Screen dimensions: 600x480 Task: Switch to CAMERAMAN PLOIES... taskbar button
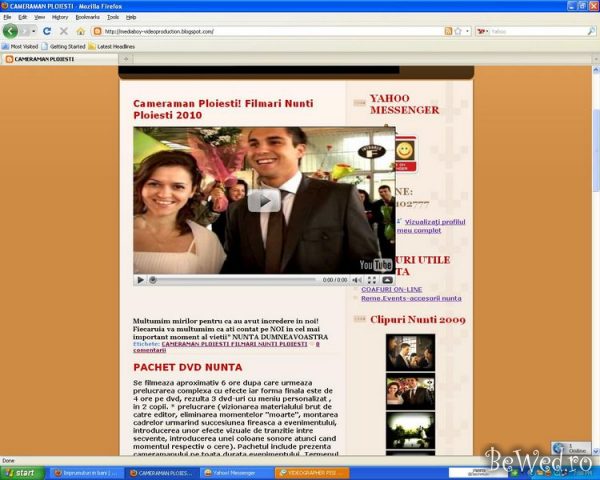[x=162, y=473]
